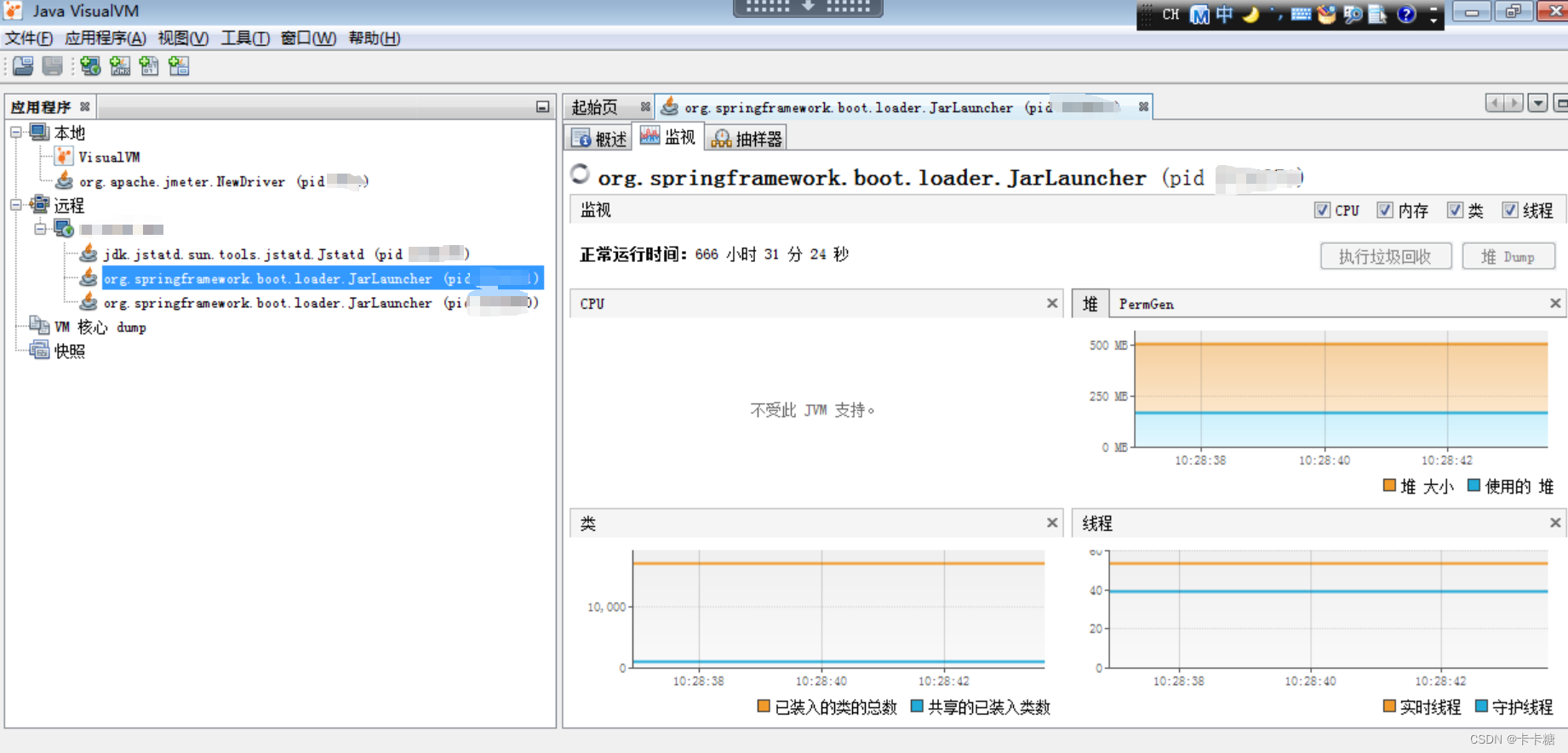Screen dimensions: 1568x753
Task: Click the Load snapshot toolbar icon
Action: pyautogui.click(x=23, y=66)
